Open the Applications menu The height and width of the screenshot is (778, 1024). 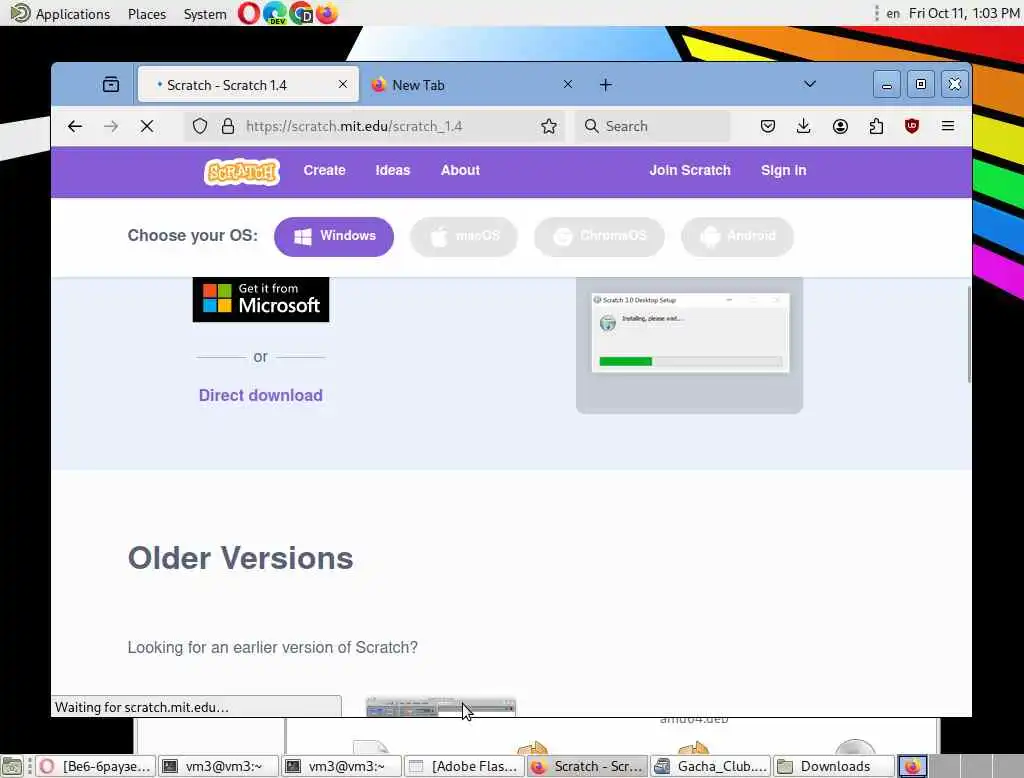coord(61,14)
